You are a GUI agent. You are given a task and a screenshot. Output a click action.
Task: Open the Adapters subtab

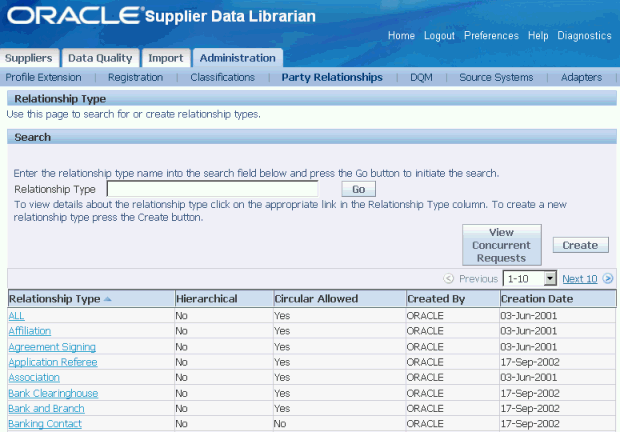pyautogui.click(x=581, y=77)
